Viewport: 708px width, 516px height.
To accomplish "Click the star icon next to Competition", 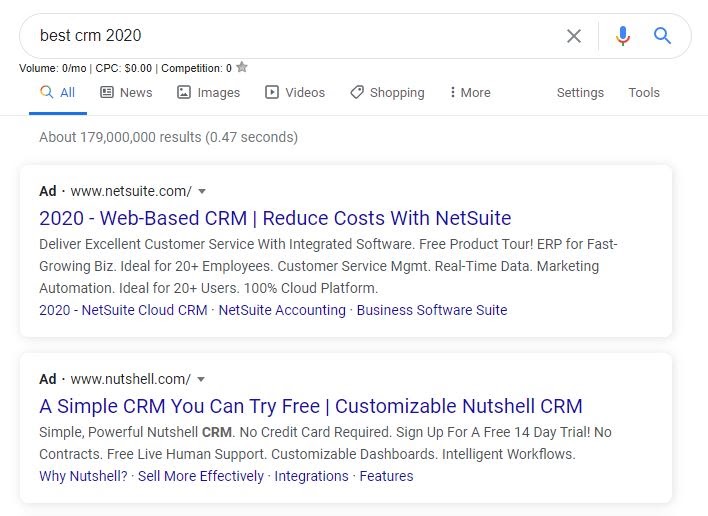I will 242,67.
